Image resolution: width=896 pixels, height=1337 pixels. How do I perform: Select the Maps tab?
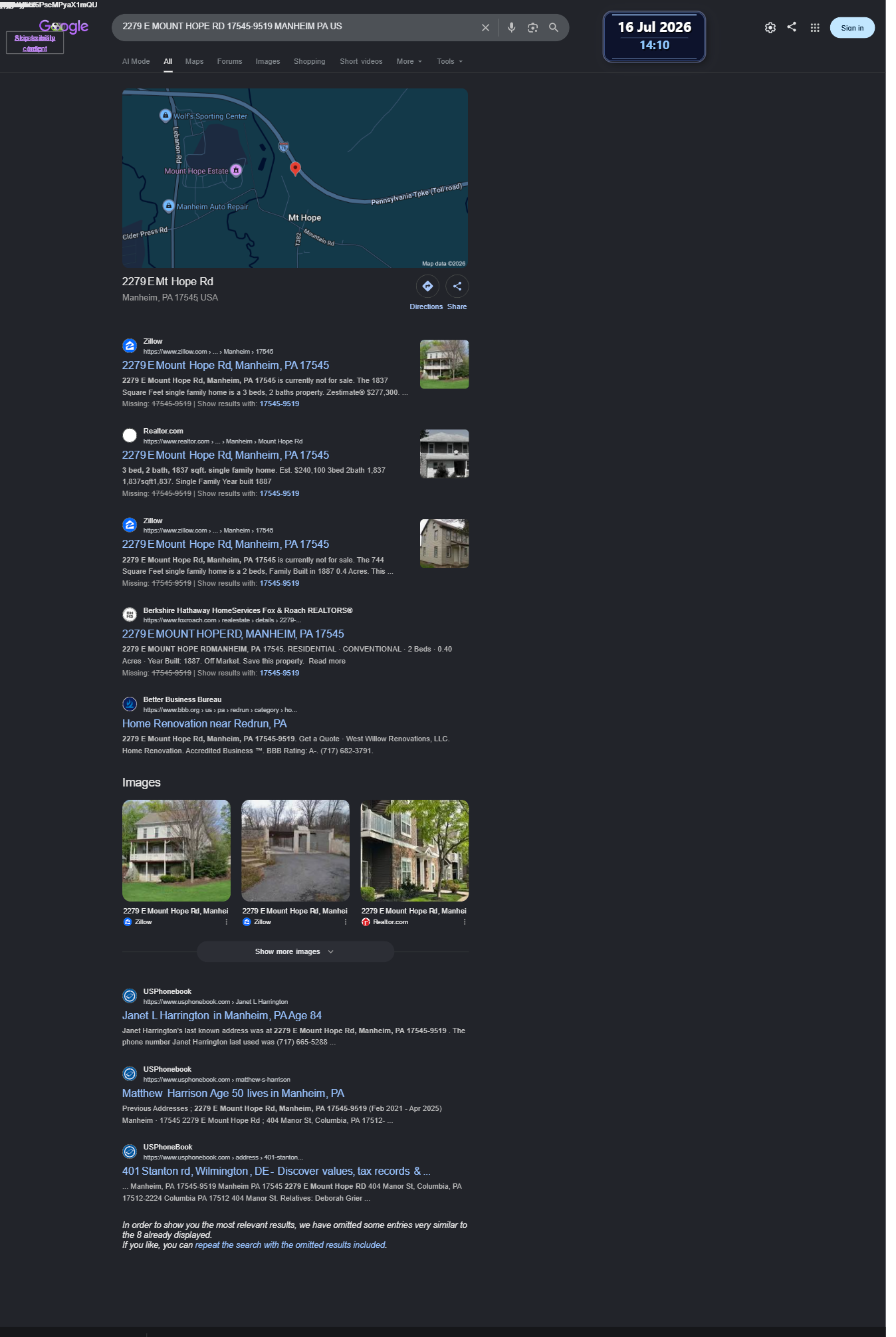pos(194,62)
